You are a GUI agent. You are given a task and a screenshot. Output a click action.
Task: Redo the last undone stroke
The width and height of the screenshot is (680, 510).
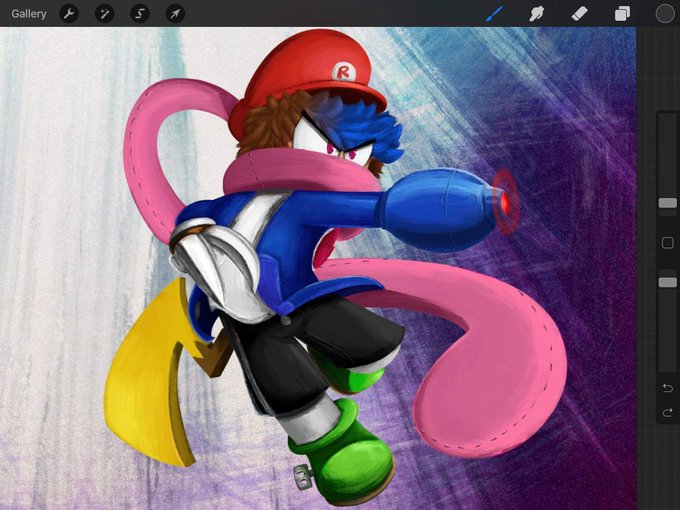668,412
